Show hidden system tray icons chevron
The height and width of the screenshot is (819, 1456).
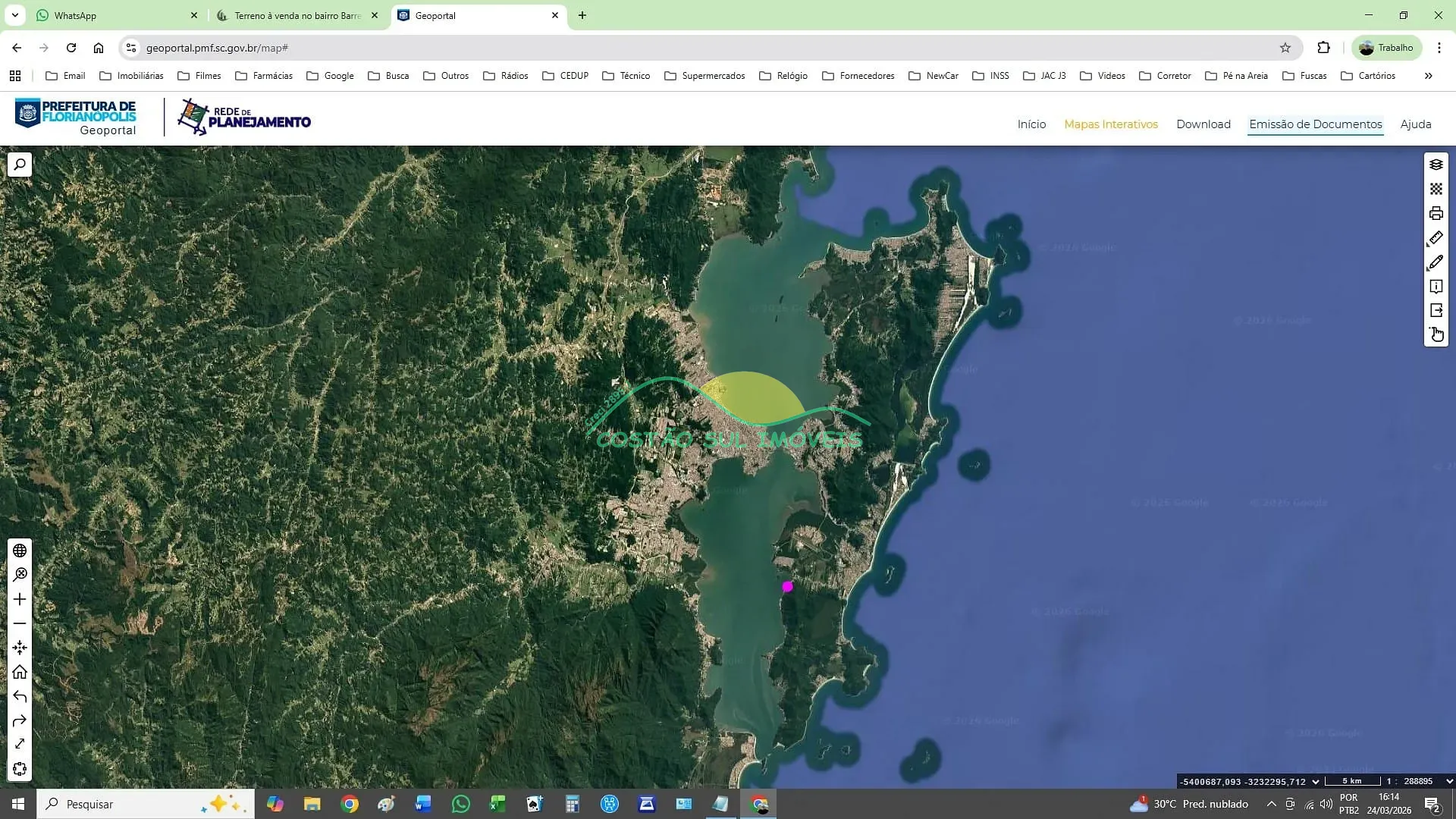1272,804
